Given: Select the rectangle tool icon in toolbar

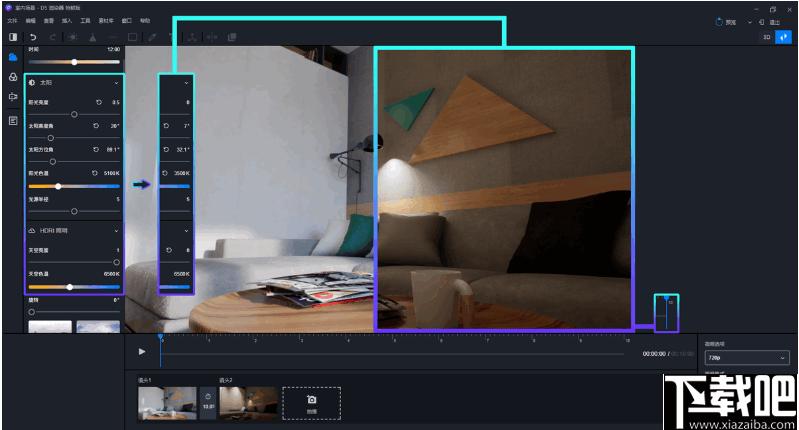Looking at the screenshot, I should tap(132, 37).
